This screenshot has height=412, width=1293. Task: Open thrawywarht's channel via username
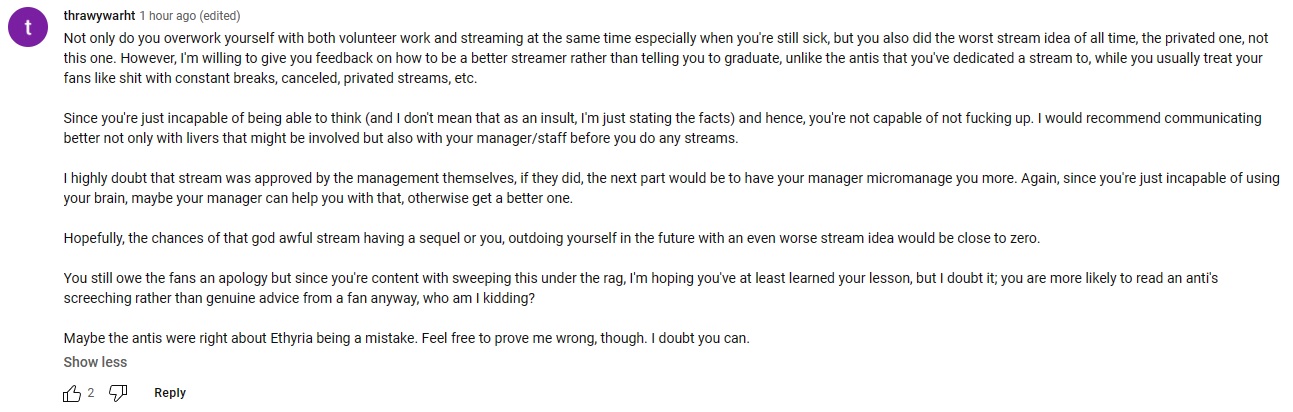coord(98,16)
